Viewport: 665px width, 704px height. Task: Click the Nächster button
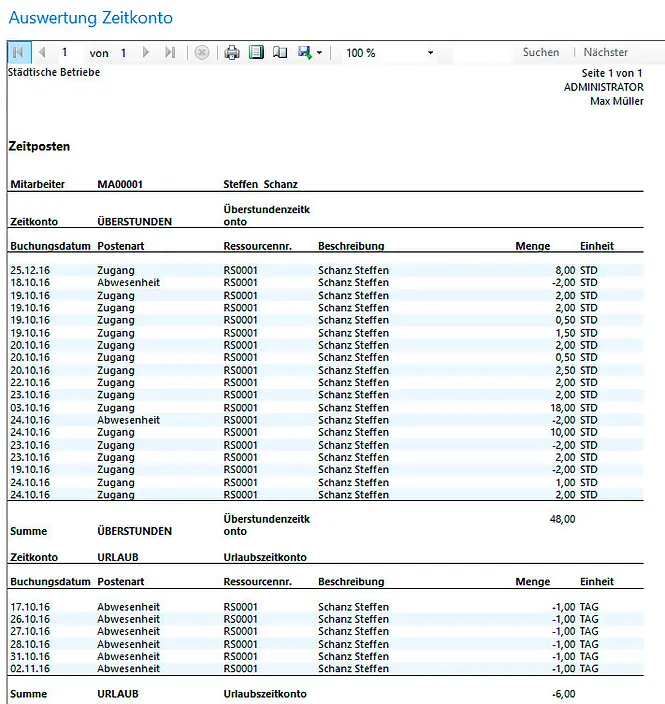pos(606,53)
